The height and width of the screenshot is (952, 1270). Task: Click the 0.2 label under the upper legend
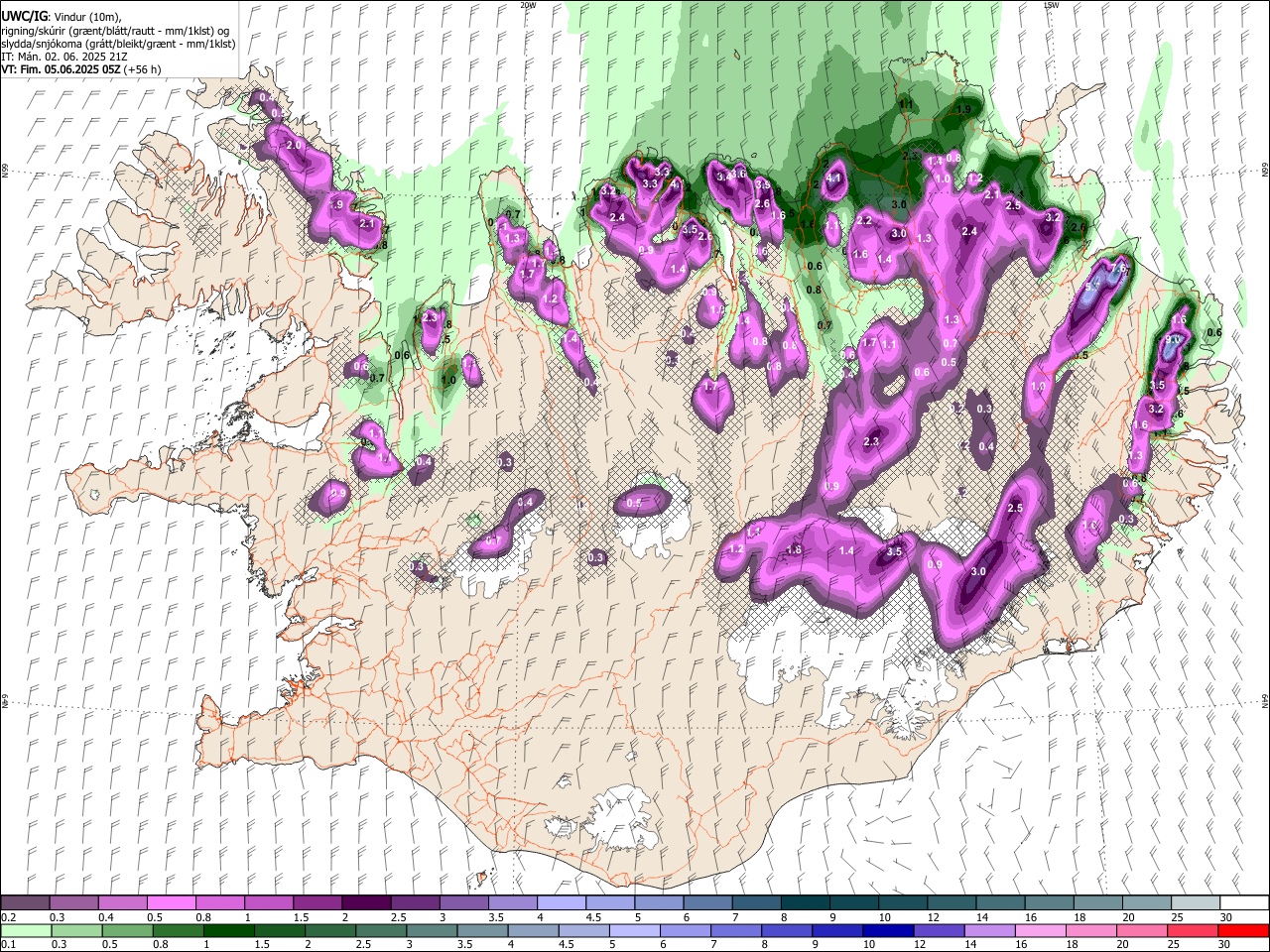point(9,917)
